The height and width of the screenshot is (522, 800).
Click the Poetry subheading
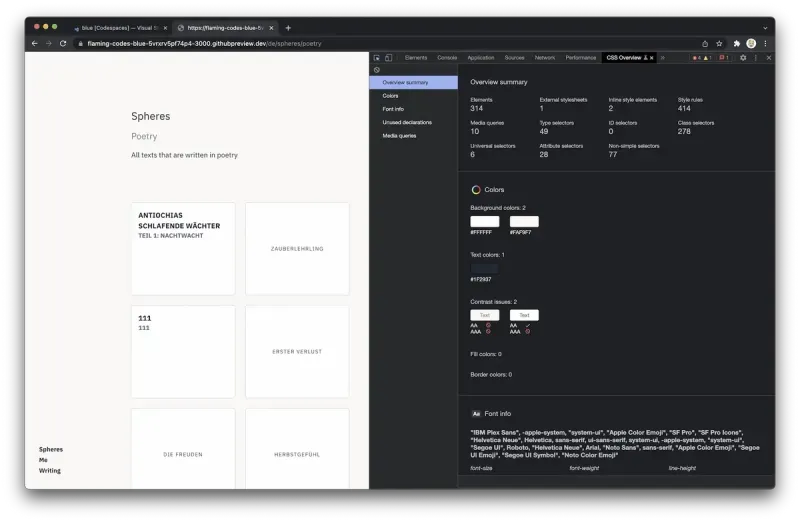pyautogui.click(x=144, y=136)
